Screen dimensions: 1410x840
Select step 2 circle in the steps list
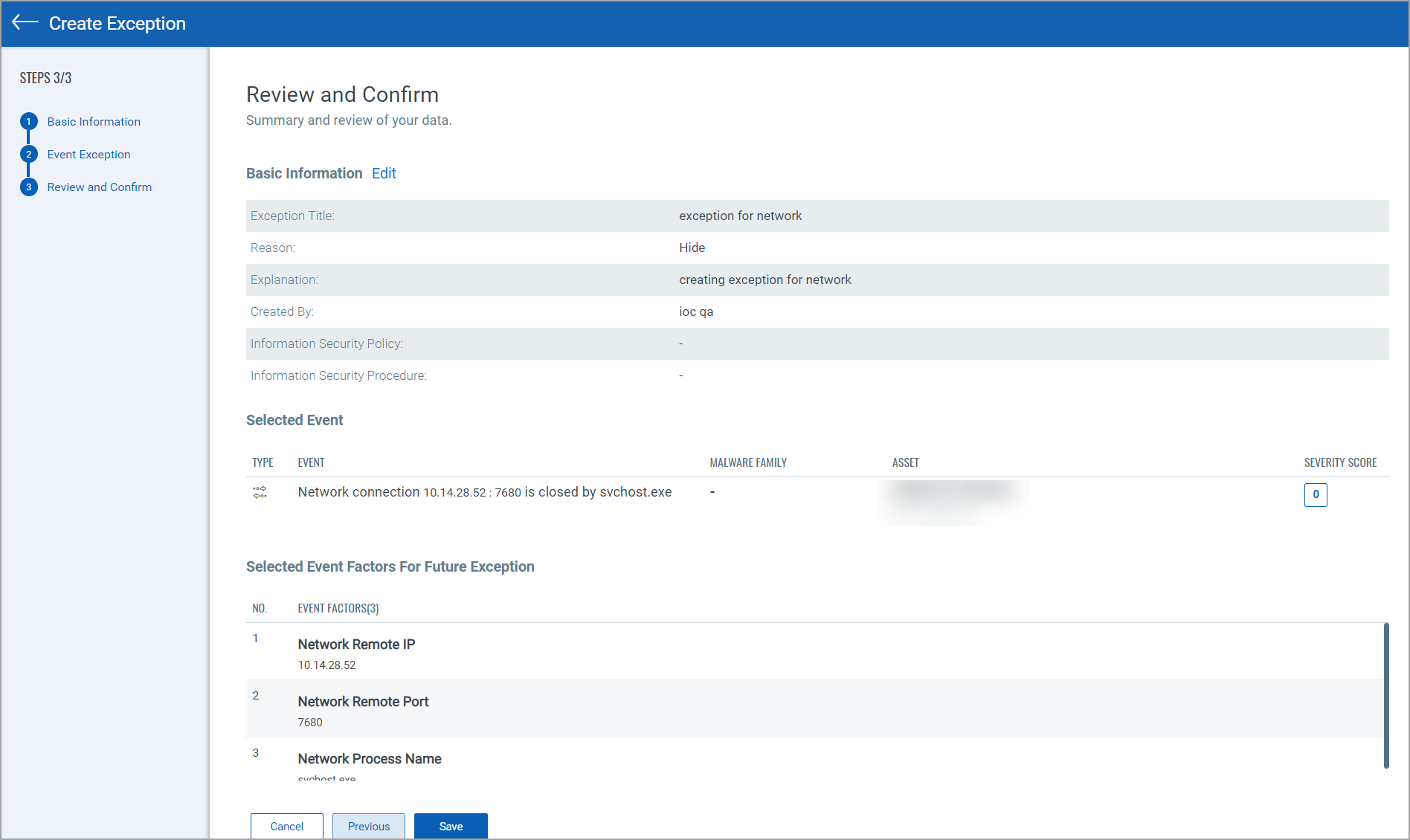pyautogui.click(x=29, y=154)
